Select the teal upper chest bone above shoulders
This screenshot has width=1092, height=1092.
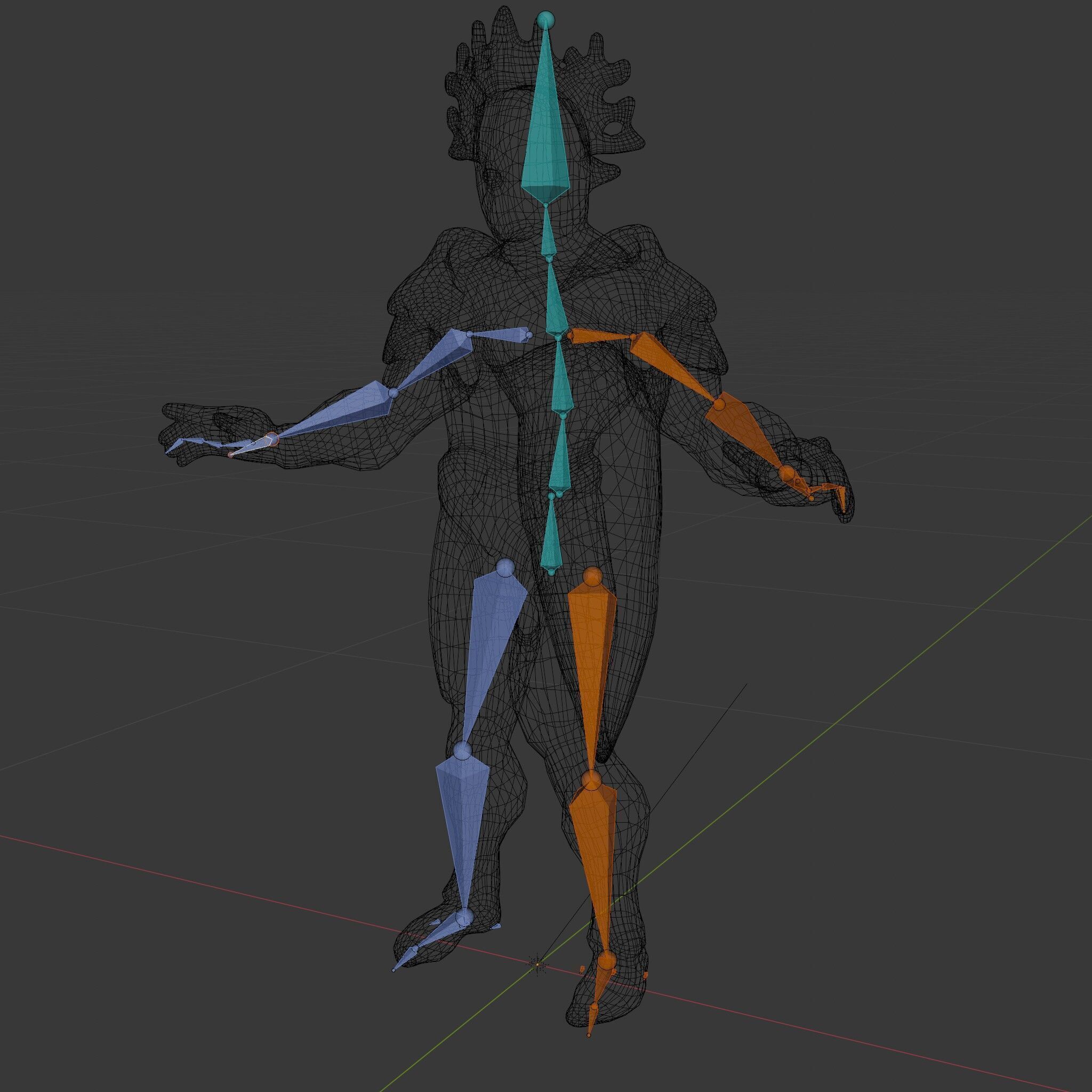pos(556,302)
